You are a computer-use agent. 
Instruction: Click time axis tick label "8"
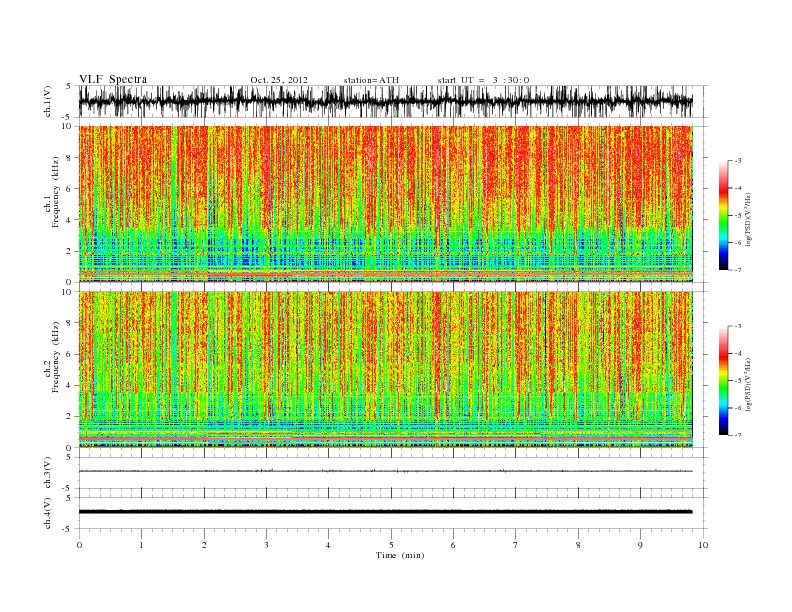click(x=578, y=545)
